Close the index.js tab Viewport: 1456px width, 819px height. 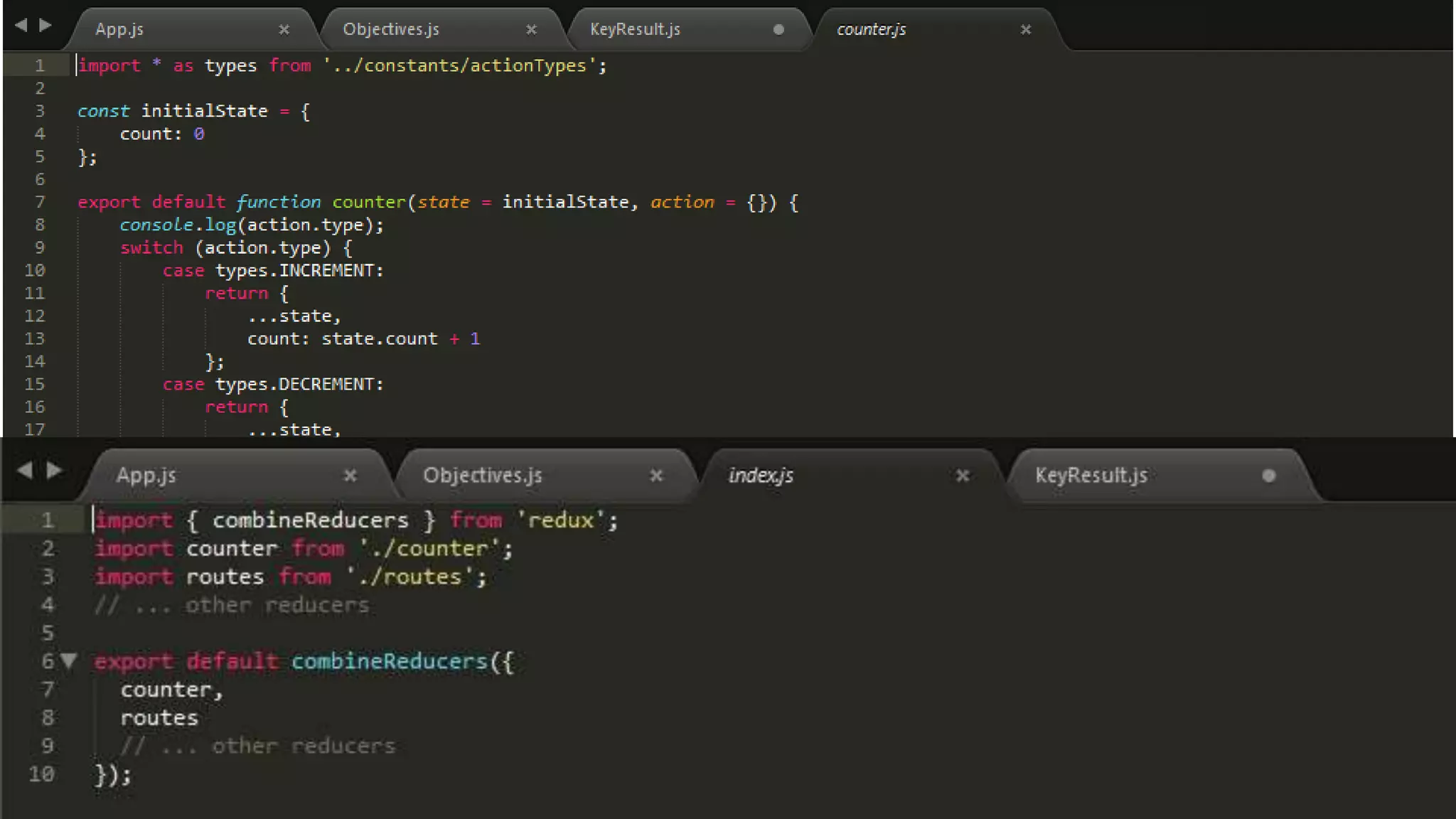coord(963,475)
